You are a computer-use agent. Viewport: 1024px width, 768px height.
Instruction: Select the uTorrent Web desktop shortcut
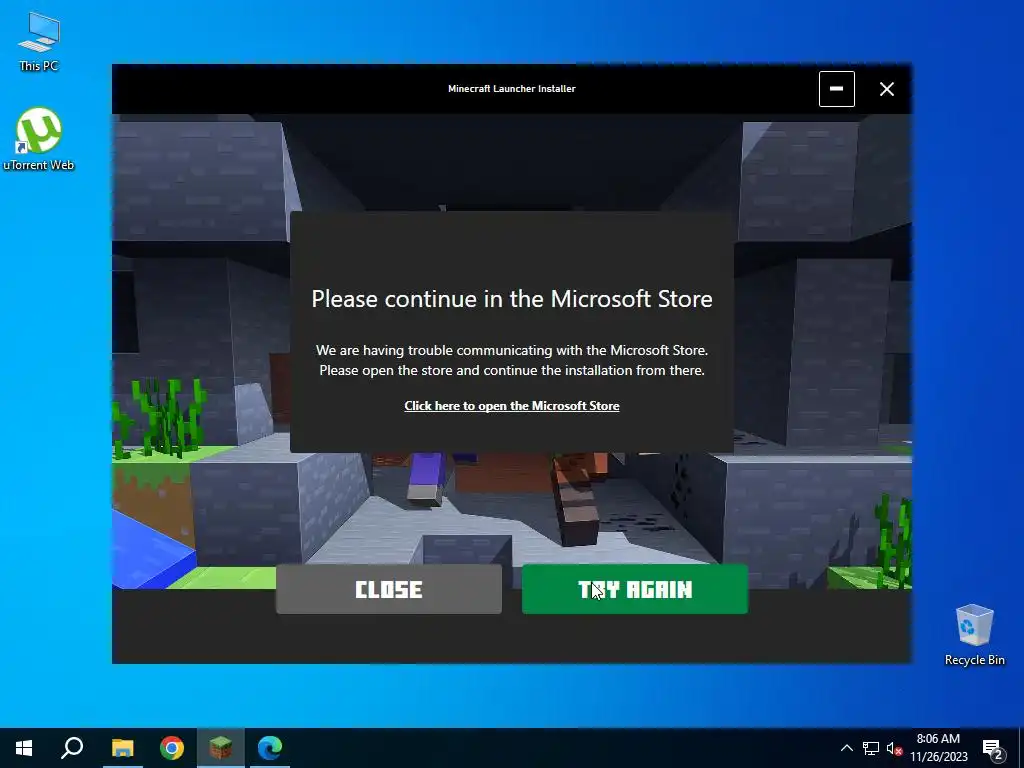pos(39,140)
